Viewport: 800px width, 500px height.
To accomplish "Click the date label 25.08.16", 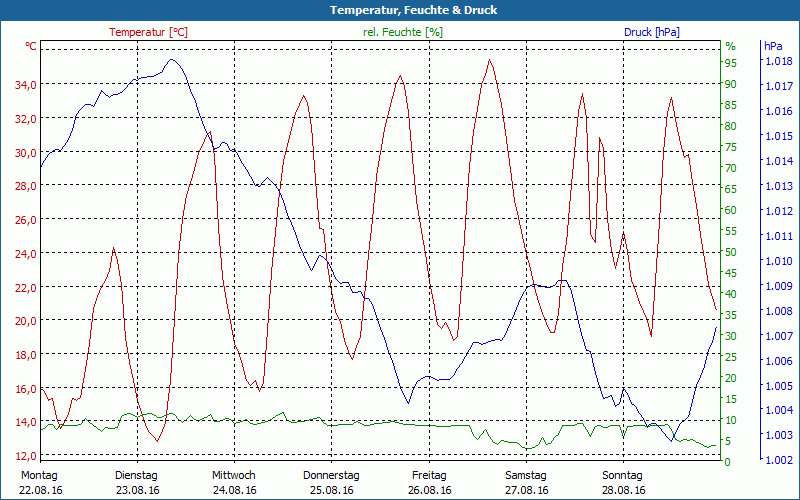I will coord(331,490).
